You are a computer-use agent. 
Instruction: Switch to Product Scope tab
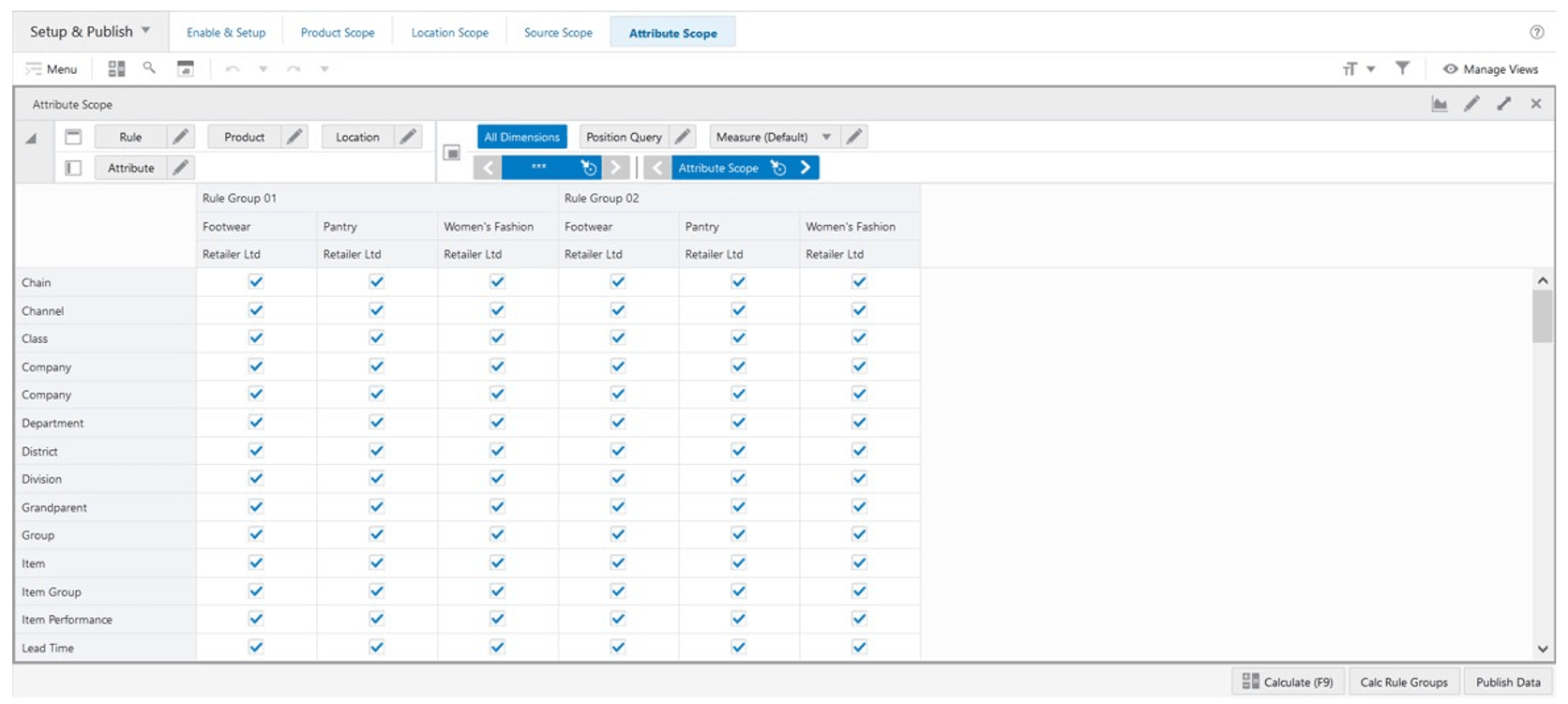tap(338, 33)
